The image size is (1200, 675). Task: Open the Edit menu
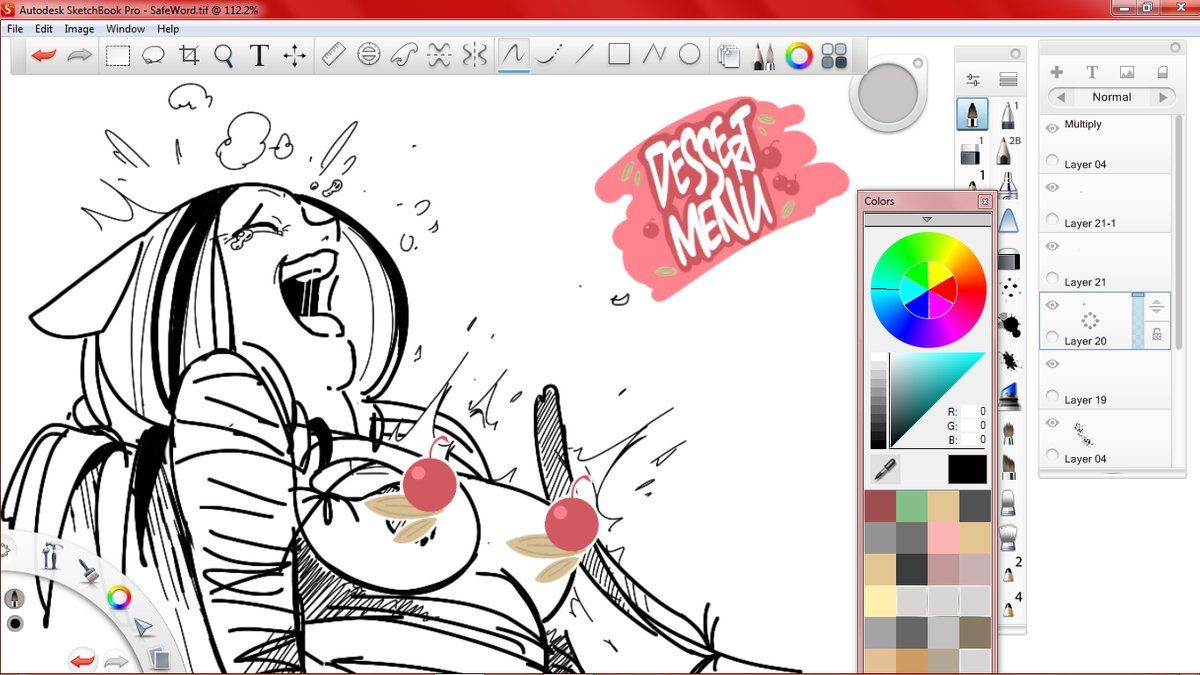[44, 29]
